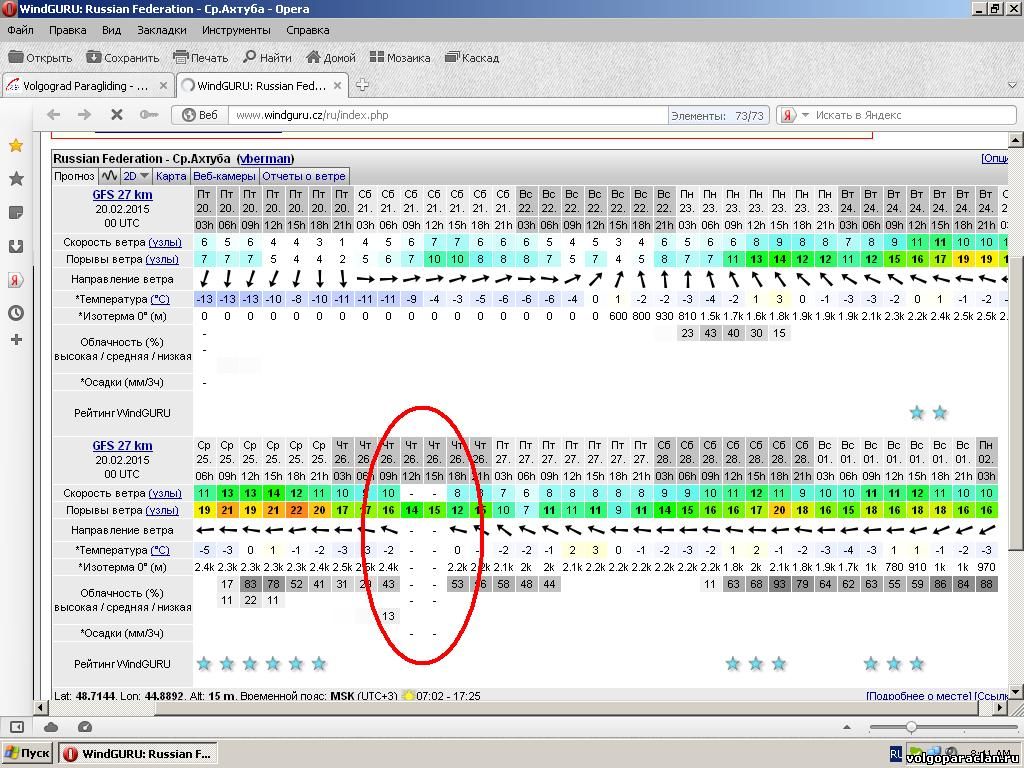Screen dimensions: 1024x768
Task: Go forward with the forward arrow
Action: click(x=85, y=115)
